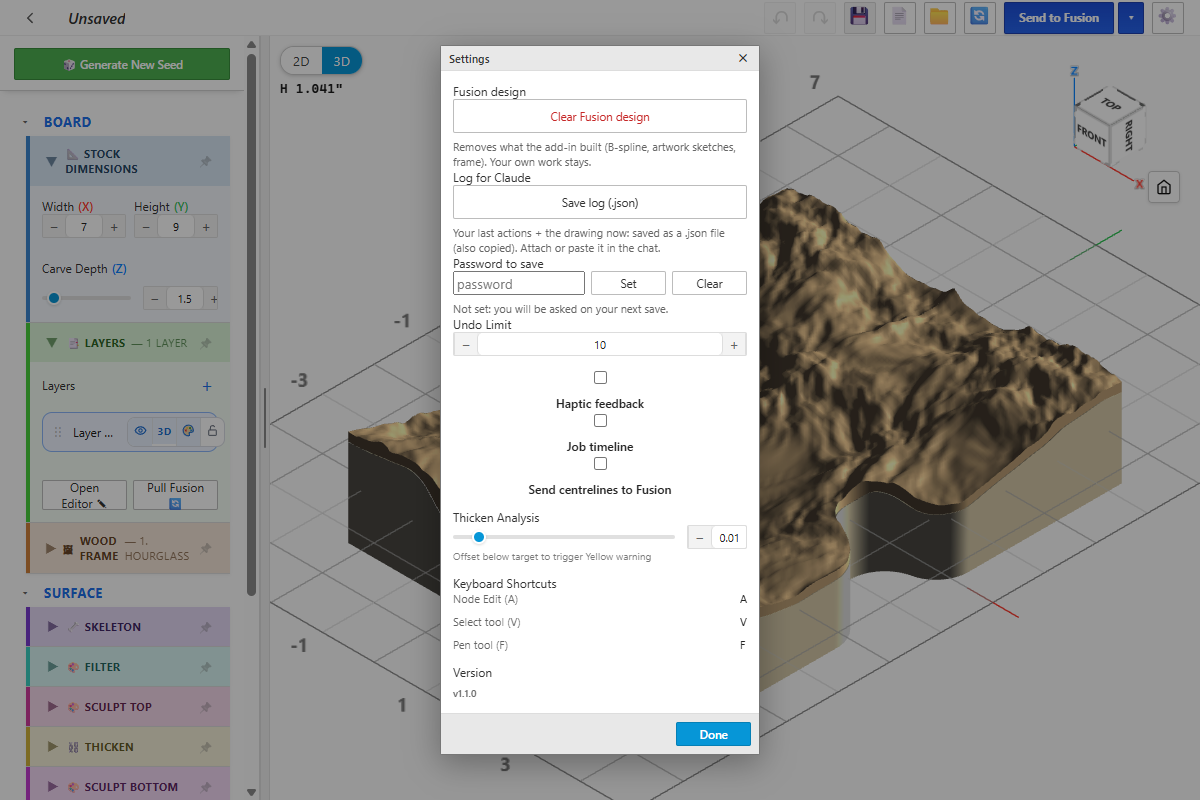The image size is (1200, 800).
Task: Open the layer's color palette icon
Action: (x=188, y=432)
